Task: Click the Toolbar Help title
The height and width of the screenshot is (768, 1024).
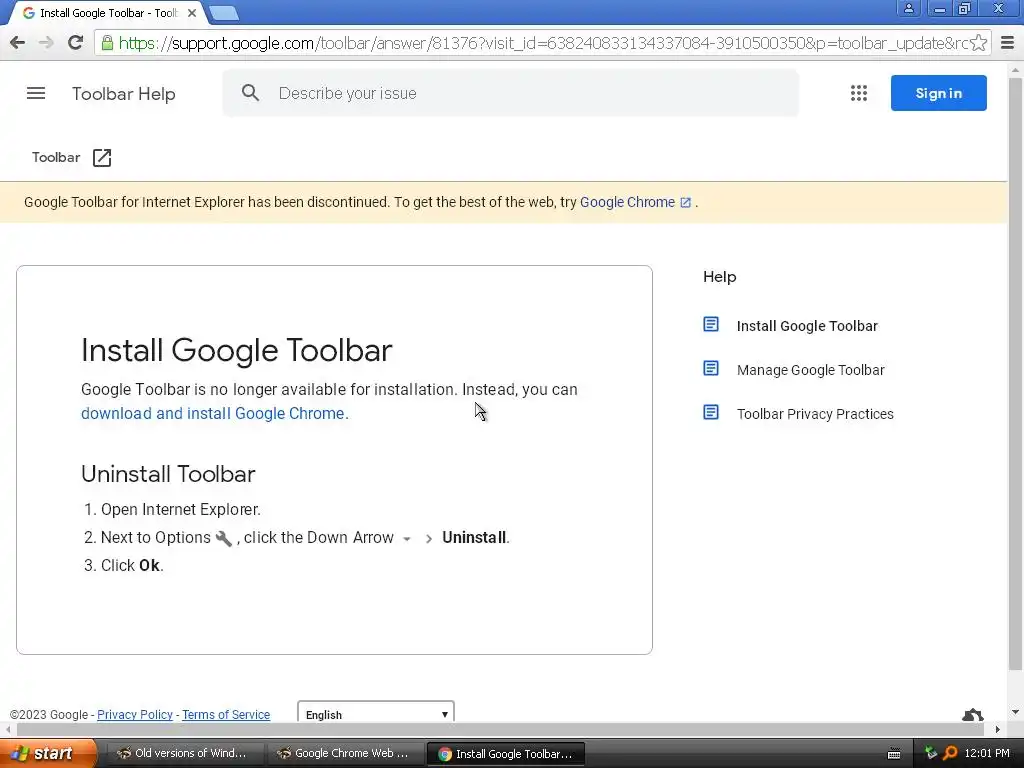Action: 123,94
